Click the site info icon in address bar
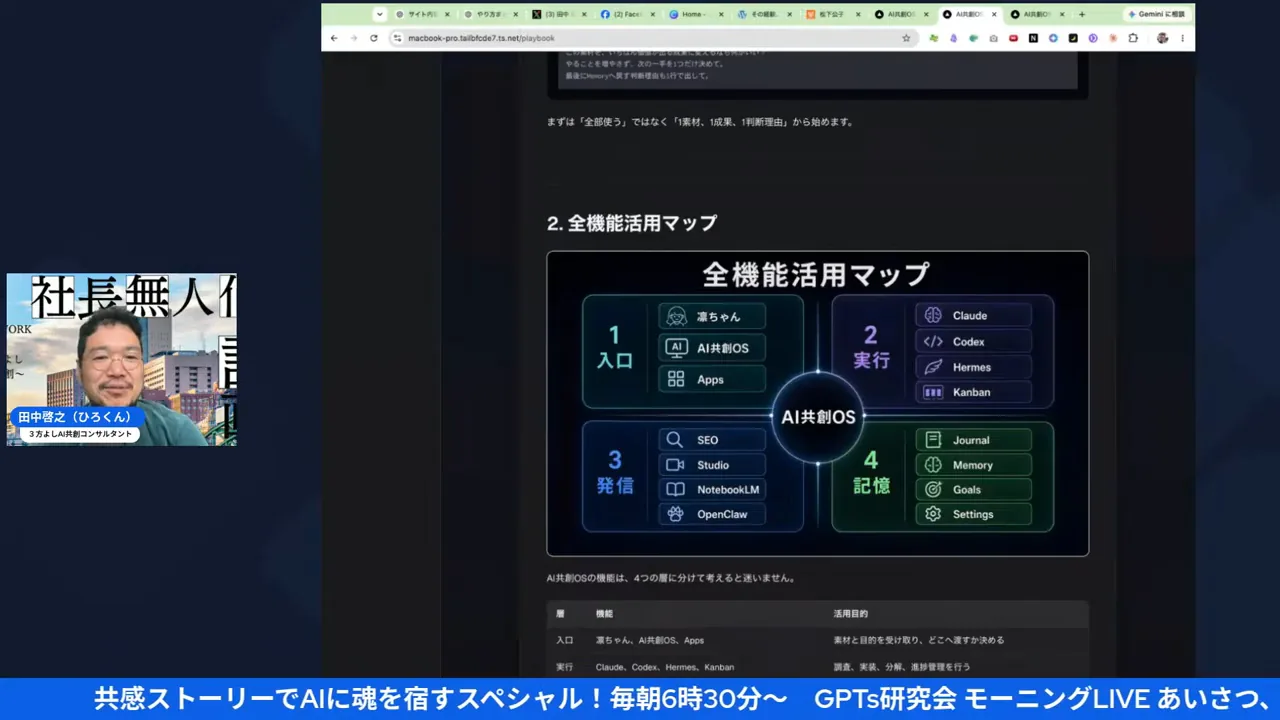This screenshot has width=1280, height=720. 397,38
